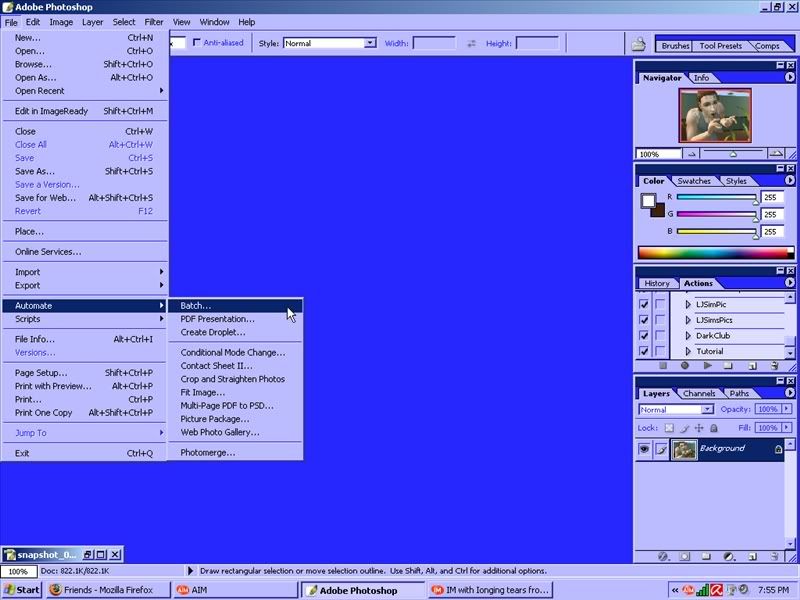Open Friends - Mozilla Firefox taskbar button
The height and width of the screenshot is (600, 800).
(x=109, y=590)
